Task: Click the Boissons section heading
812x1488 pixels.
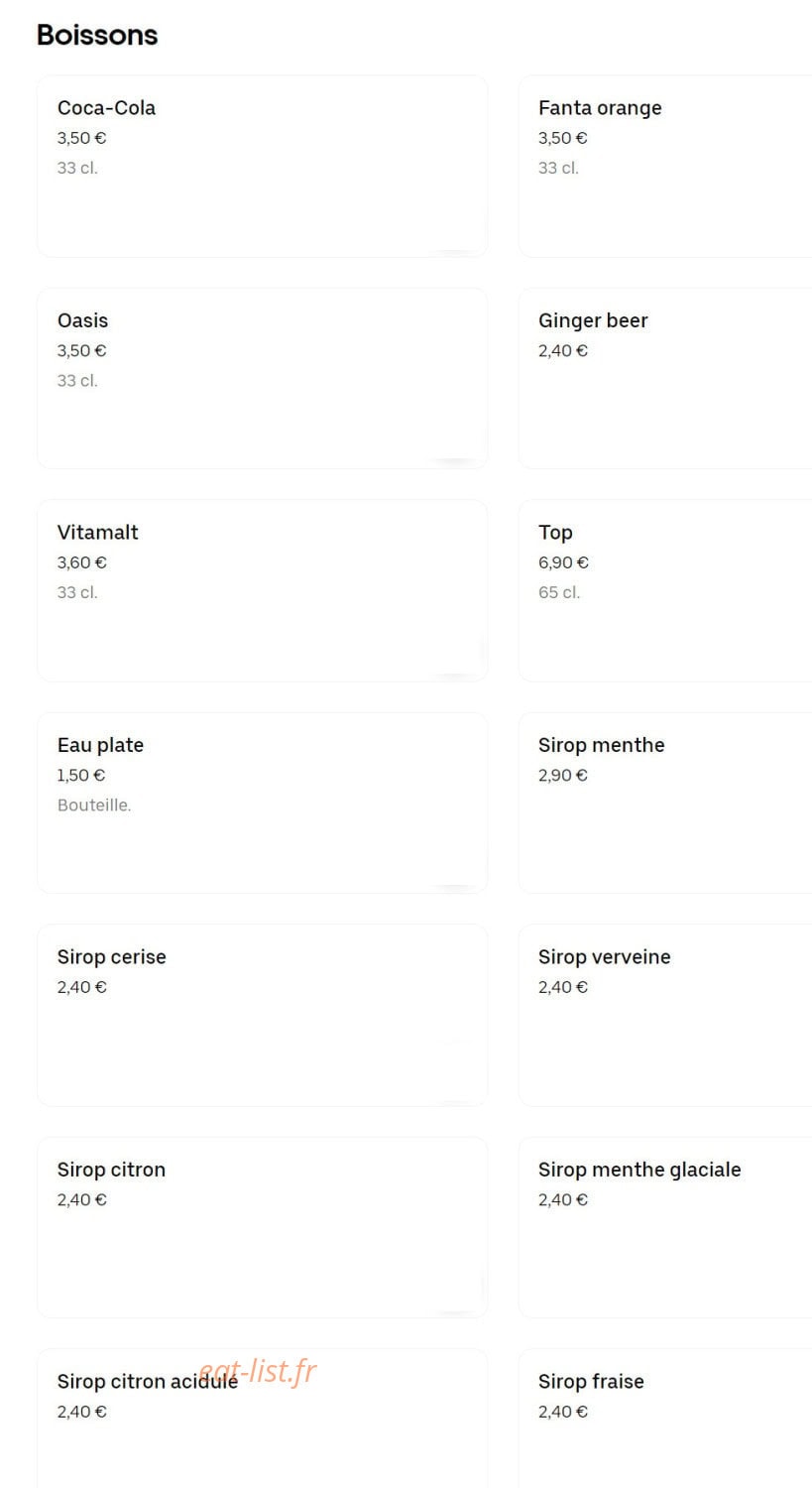Action: [97, 35]
